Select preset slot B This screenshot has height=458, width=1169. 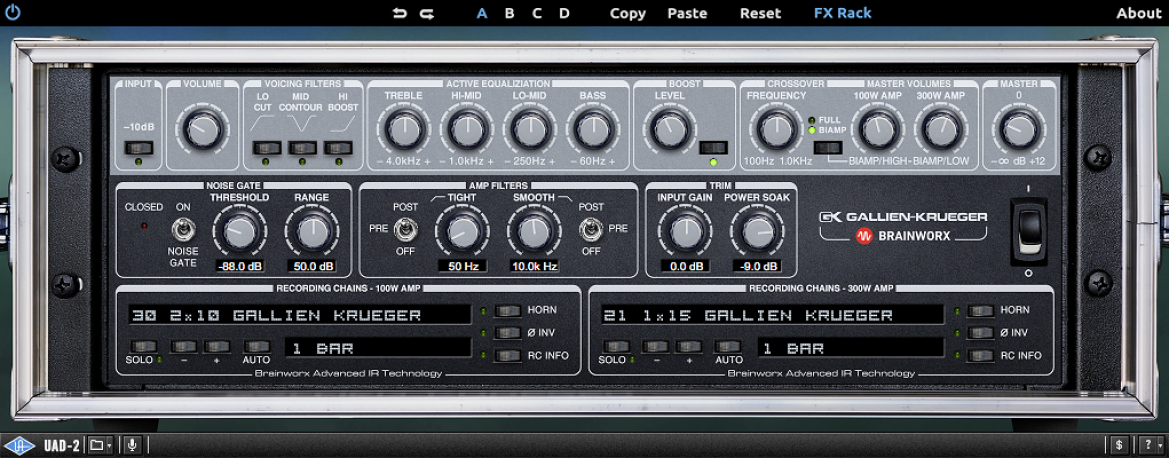pos(509,13)
